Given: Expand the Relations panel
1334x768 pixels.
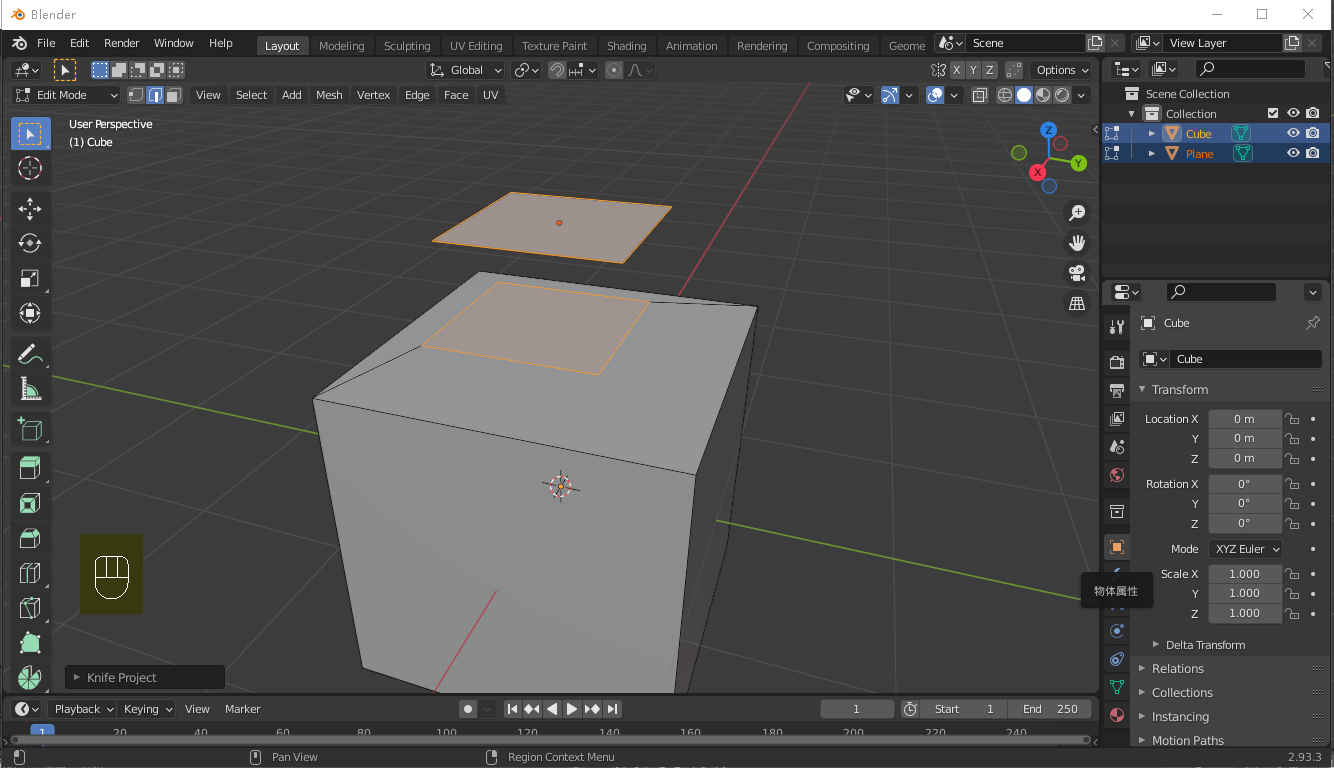Looking at the screenshot, I should pyautogui.click(x=1178, y=669).
